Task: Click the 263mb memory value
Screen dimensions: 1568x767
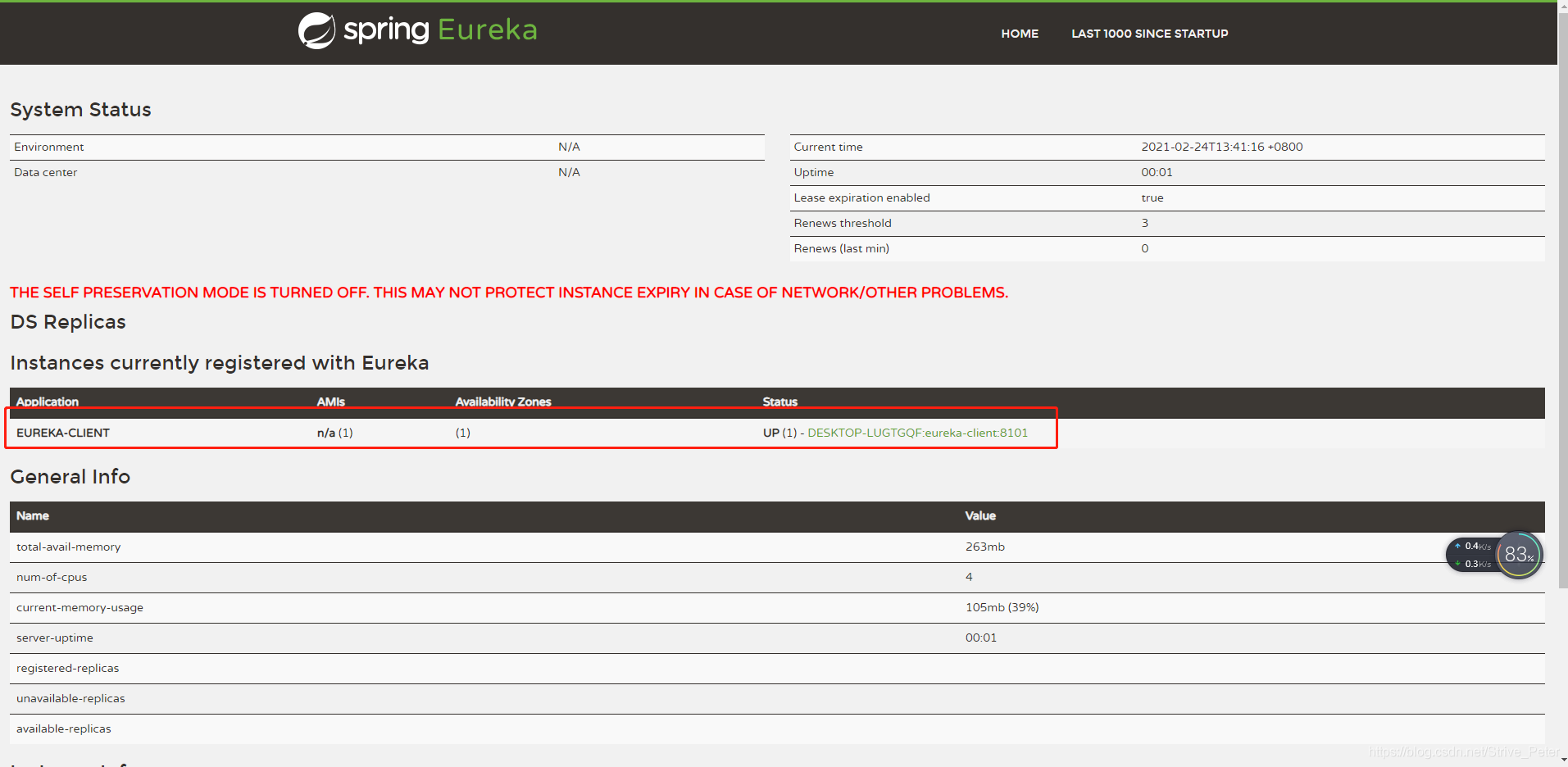Action: point(985,547)
